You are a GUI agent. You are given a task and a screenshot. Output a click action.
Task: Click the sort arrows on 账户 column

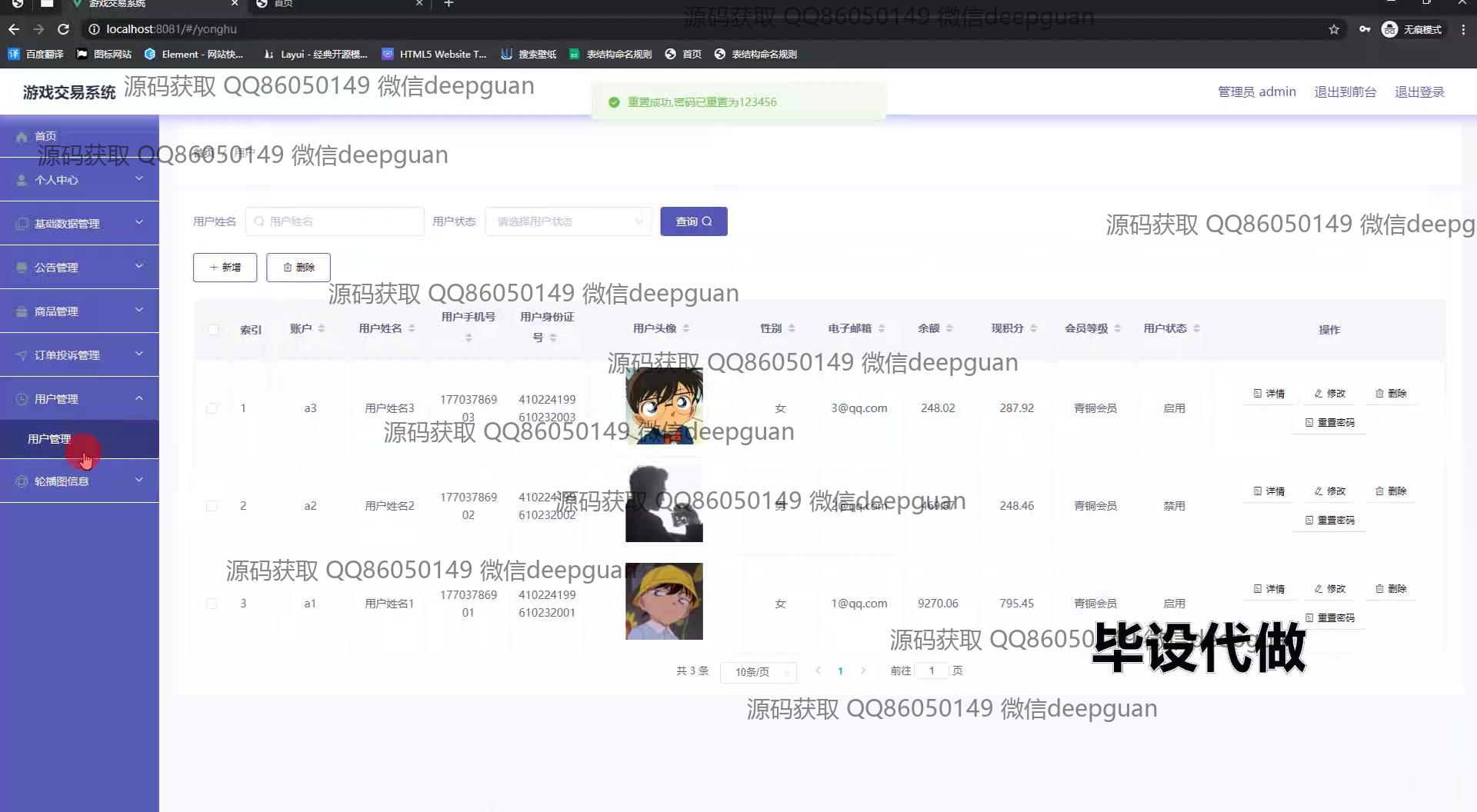[x=322, y=329]
